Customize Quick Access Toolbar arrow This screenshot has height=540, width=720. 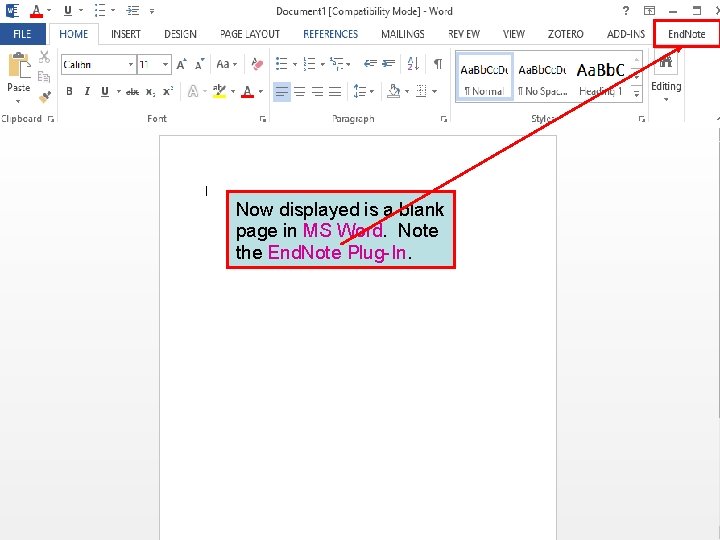(x=152, y=11)
